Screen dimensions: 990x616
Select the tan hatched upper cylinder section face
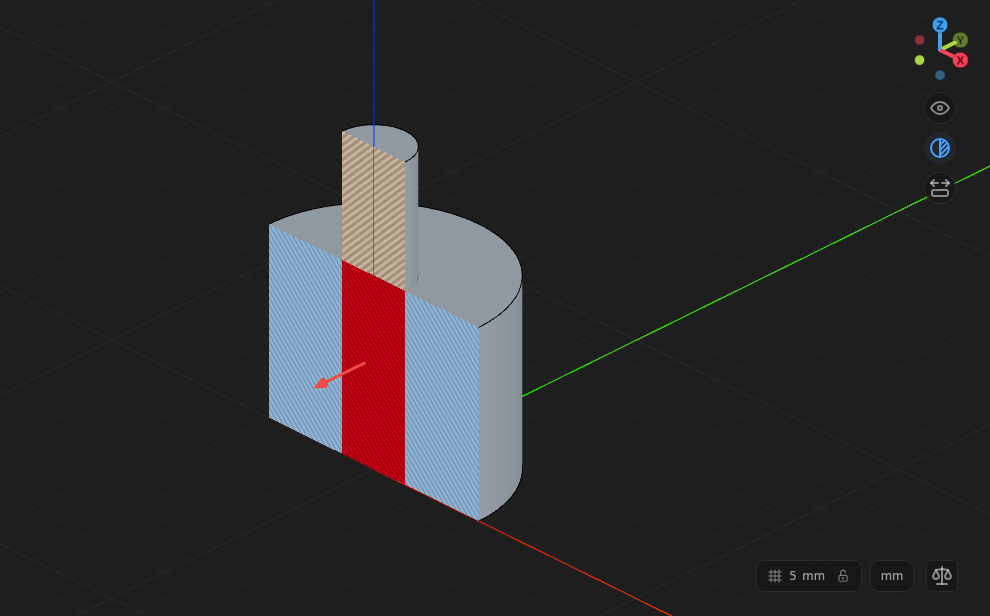point(373,211)
